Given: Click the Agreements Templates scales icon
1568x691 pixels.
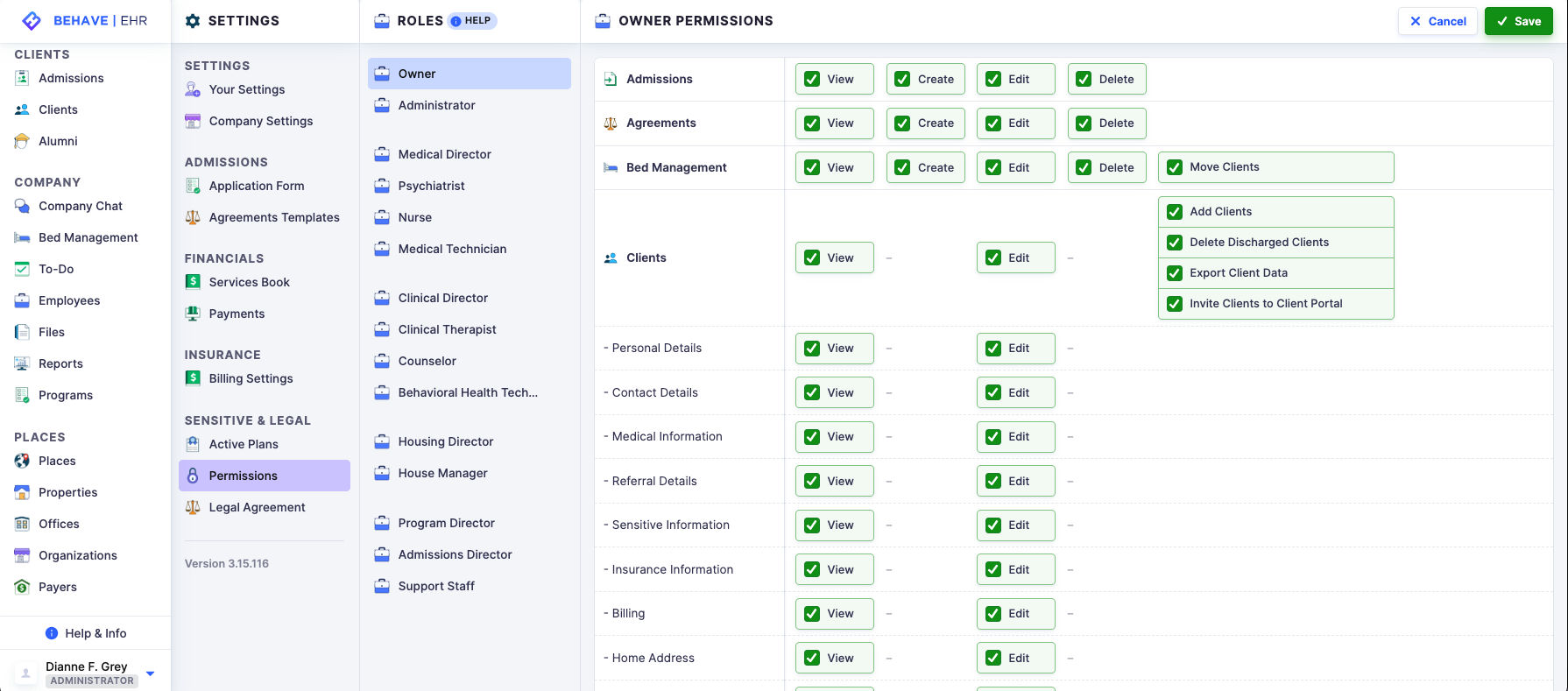Looking at the screenshot, I should click(x=193, y=217).
